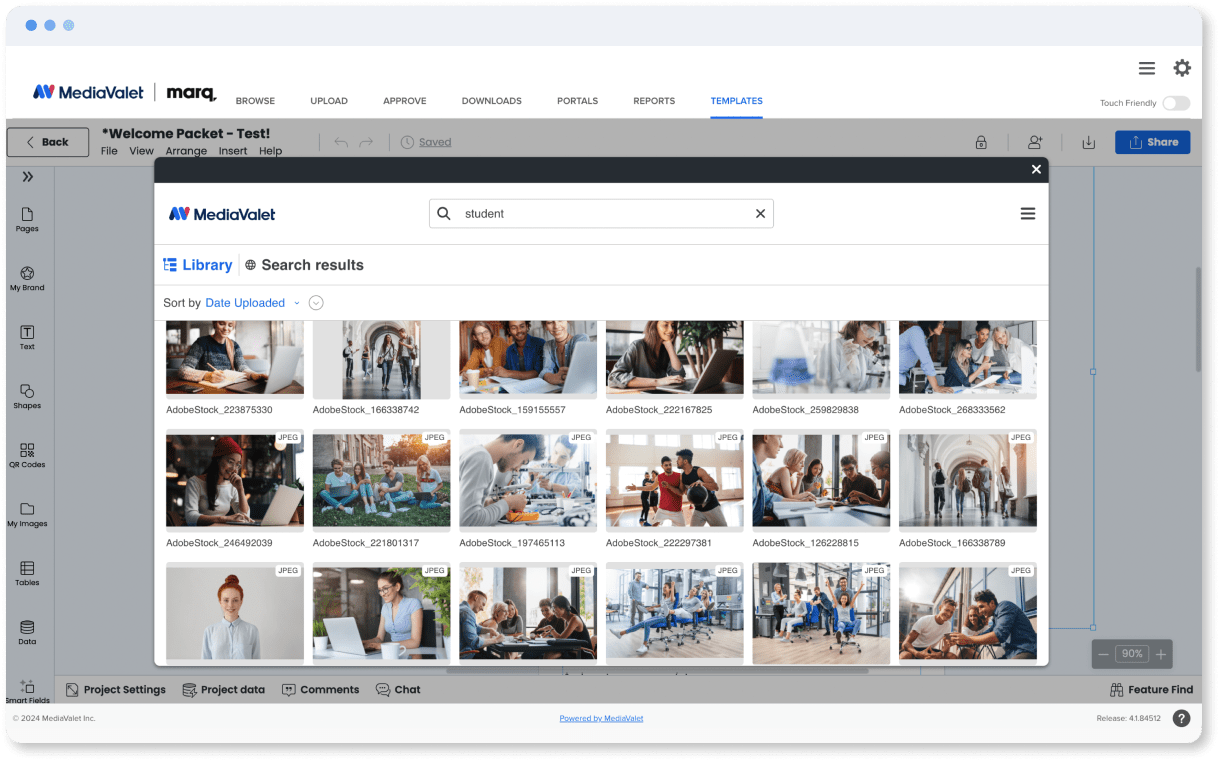Toggle the Touch Friendly switch

1176,103
